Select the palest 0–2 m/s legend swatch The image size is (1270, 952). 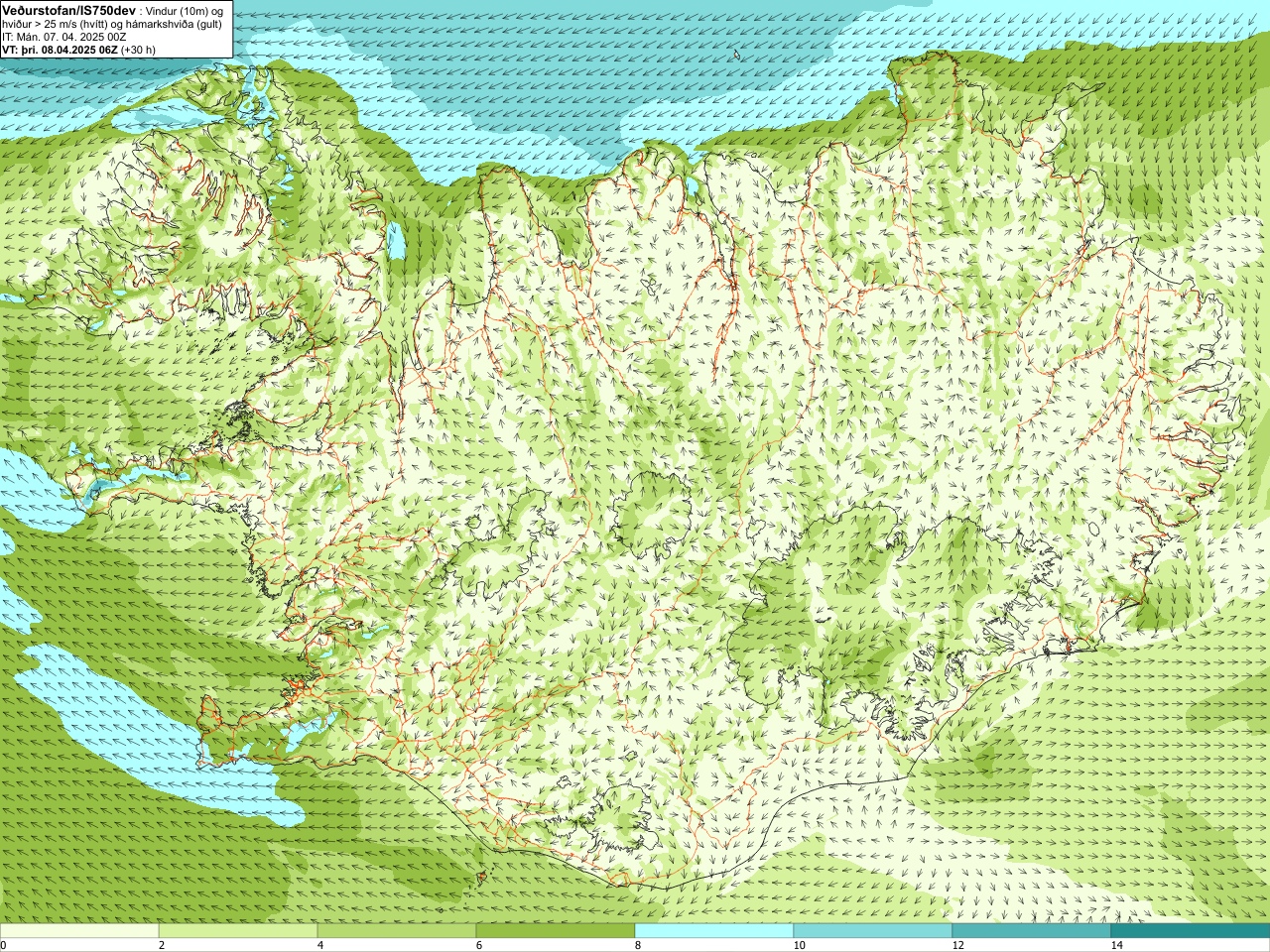point(79,931)
